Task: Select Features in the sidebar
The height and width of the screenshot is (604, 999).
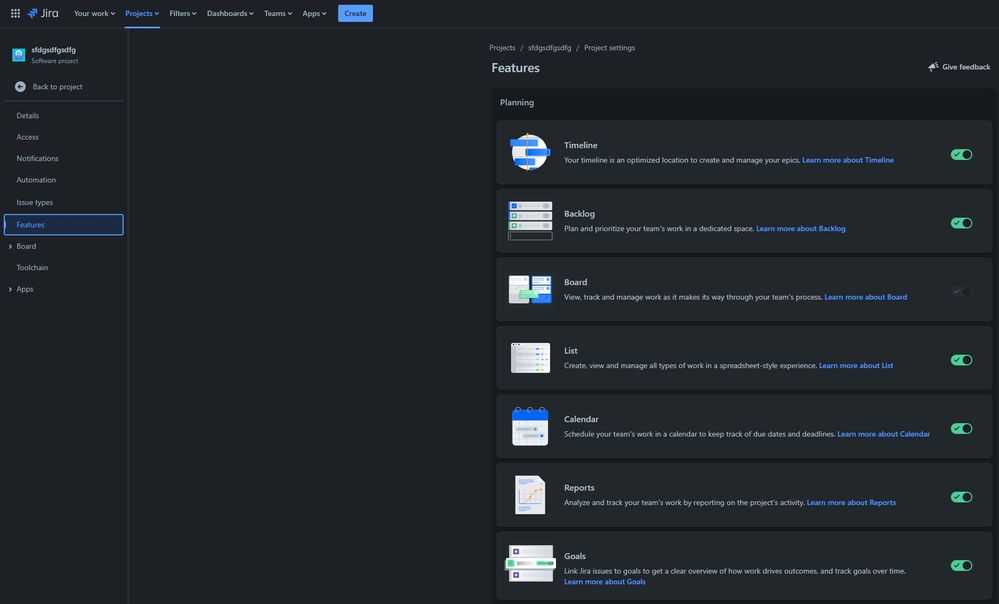Action: pyautogui.click(x=64, y=225)
